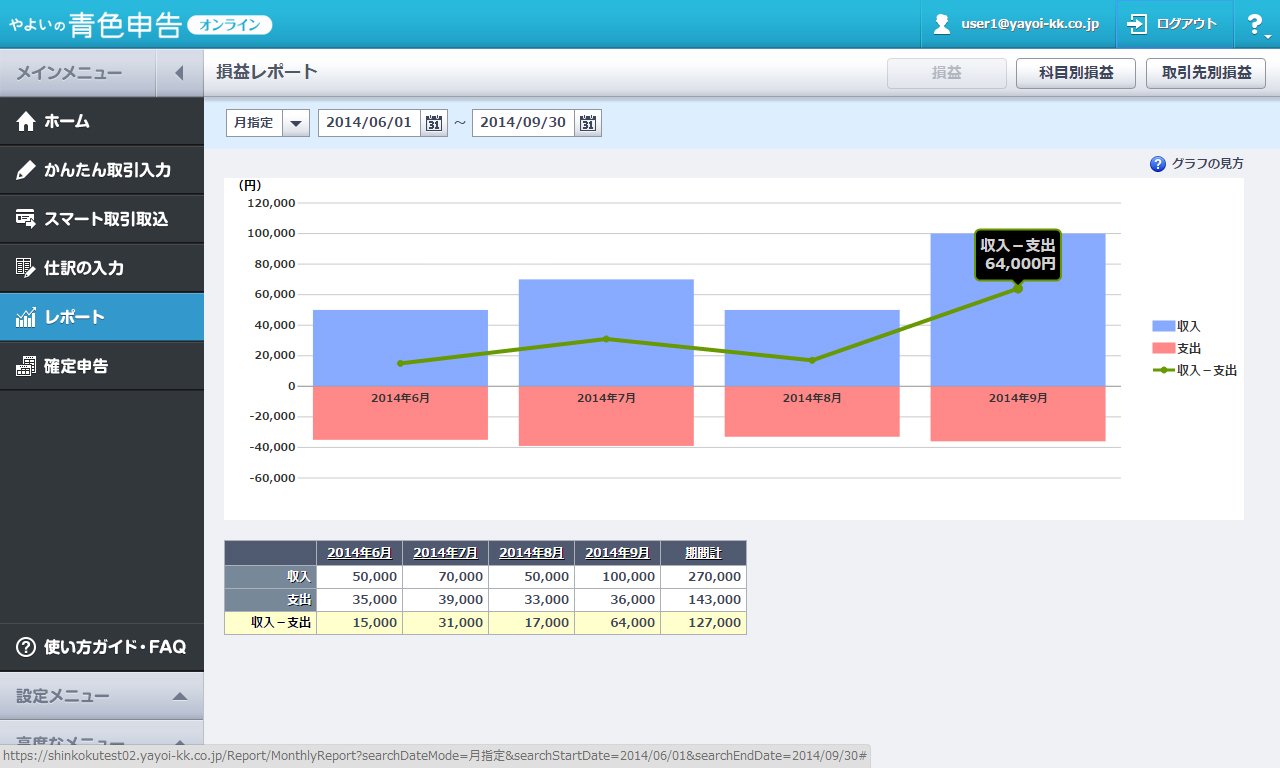The height and width of the screenshot is (768, 1280).
Task: Open 仕訳の入力 menu item
Action: (102, 268)
